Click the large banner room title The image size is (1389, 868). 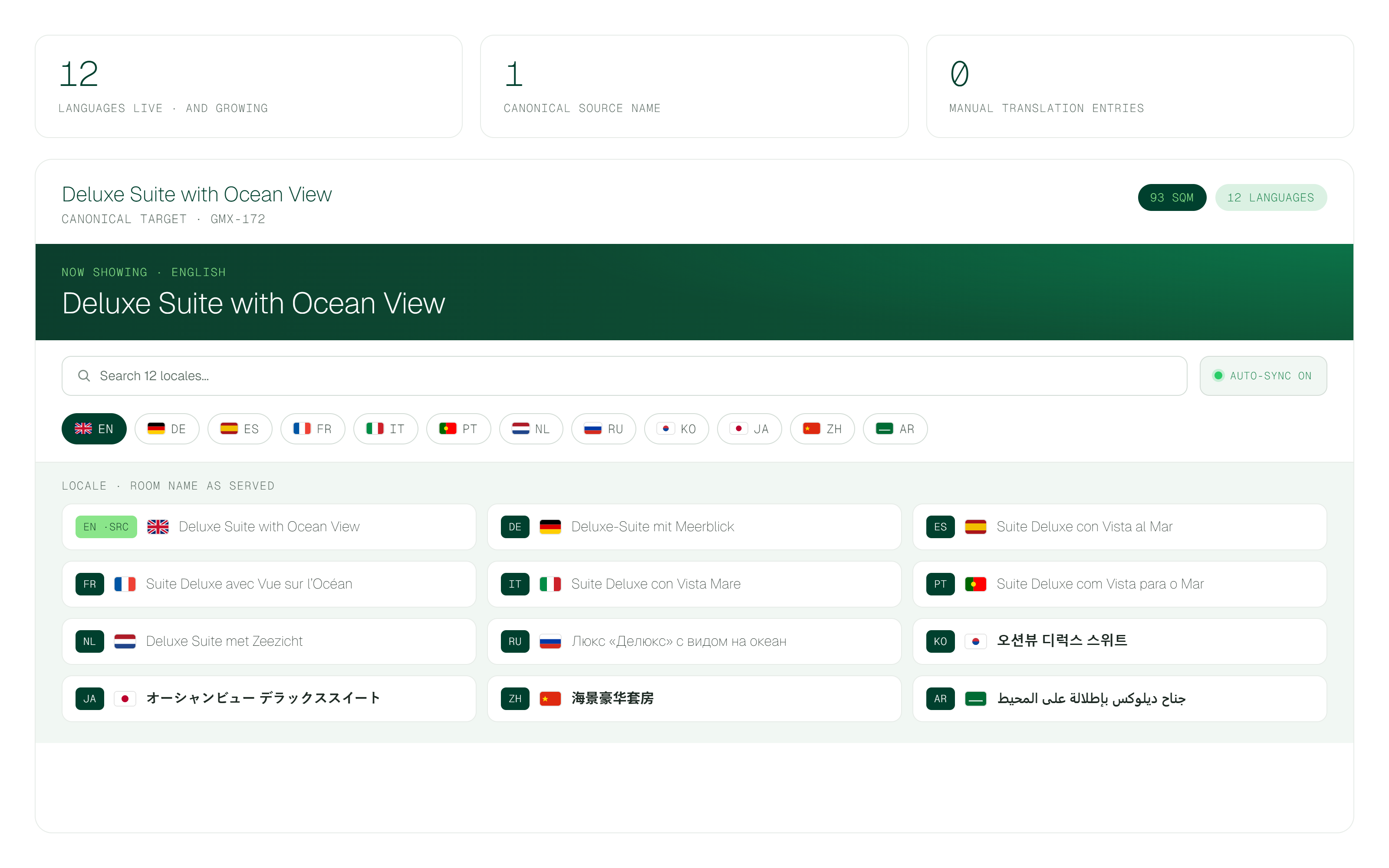click(x=253, y=304)
